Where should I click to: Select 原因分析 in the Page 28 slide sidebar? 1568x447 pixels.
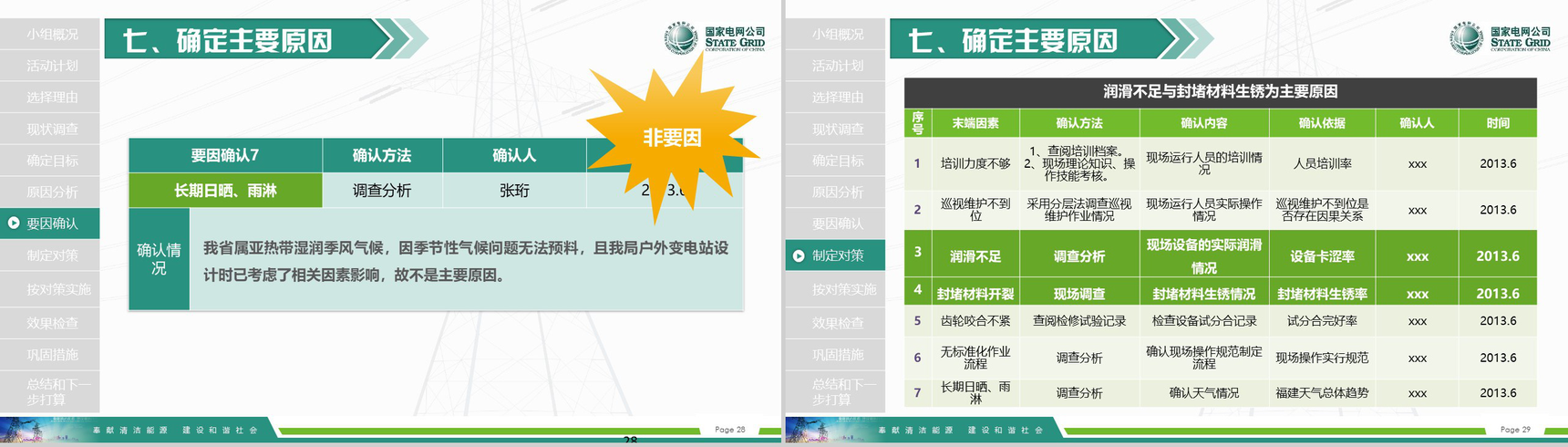[x=50, y=192]
